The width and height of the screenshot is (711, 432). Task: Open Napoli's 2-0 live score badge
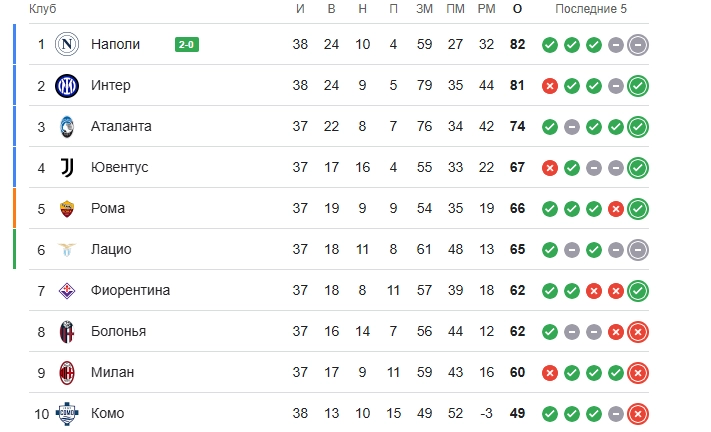pyautogui.click(x=187, y=44)
